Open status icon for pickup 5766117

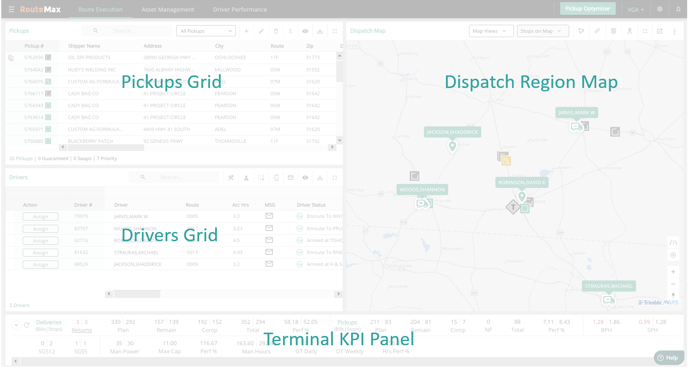click(48, 93)
